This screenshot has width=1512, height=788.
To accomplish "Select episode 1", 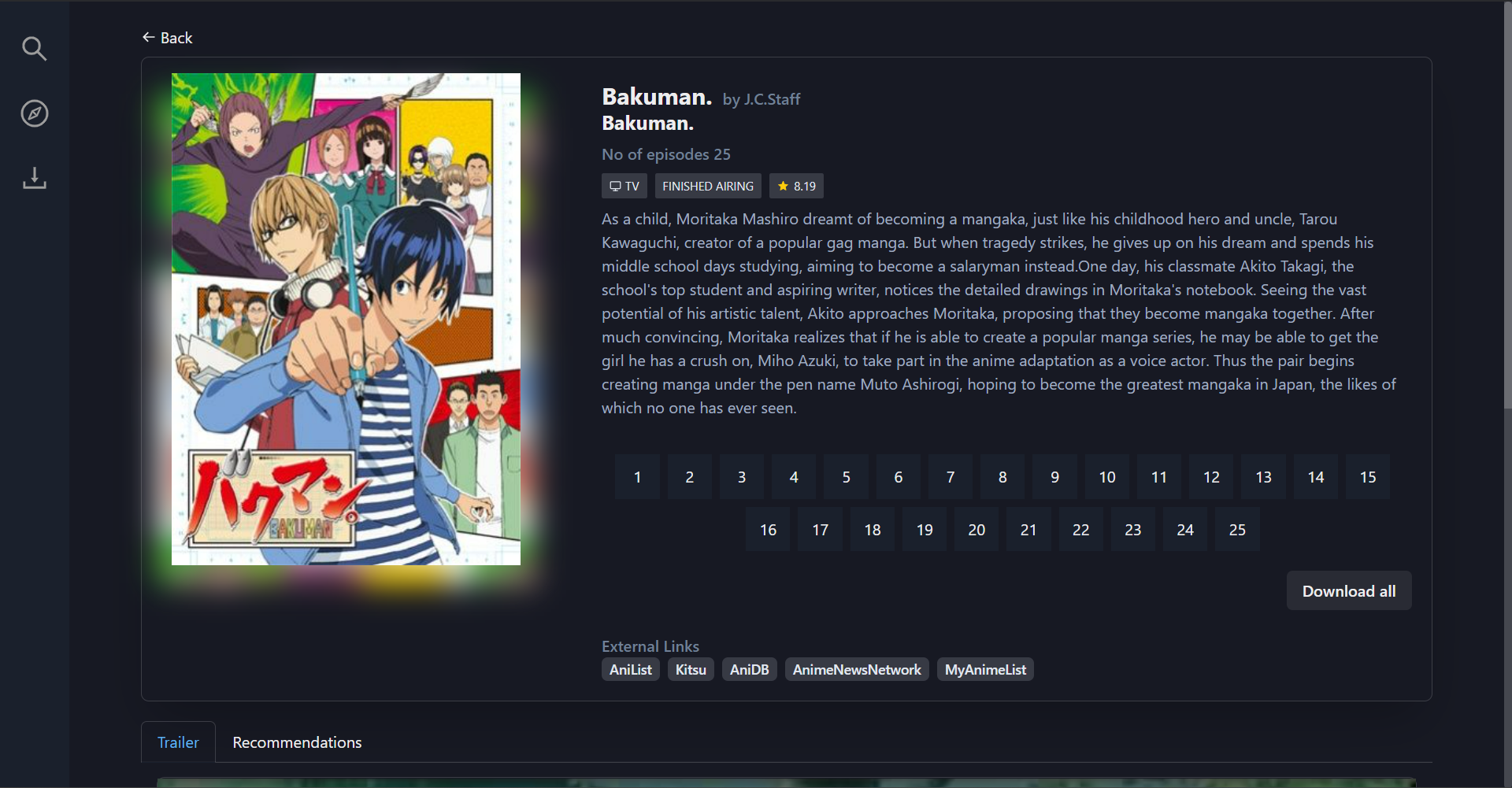I will [638, 476].
